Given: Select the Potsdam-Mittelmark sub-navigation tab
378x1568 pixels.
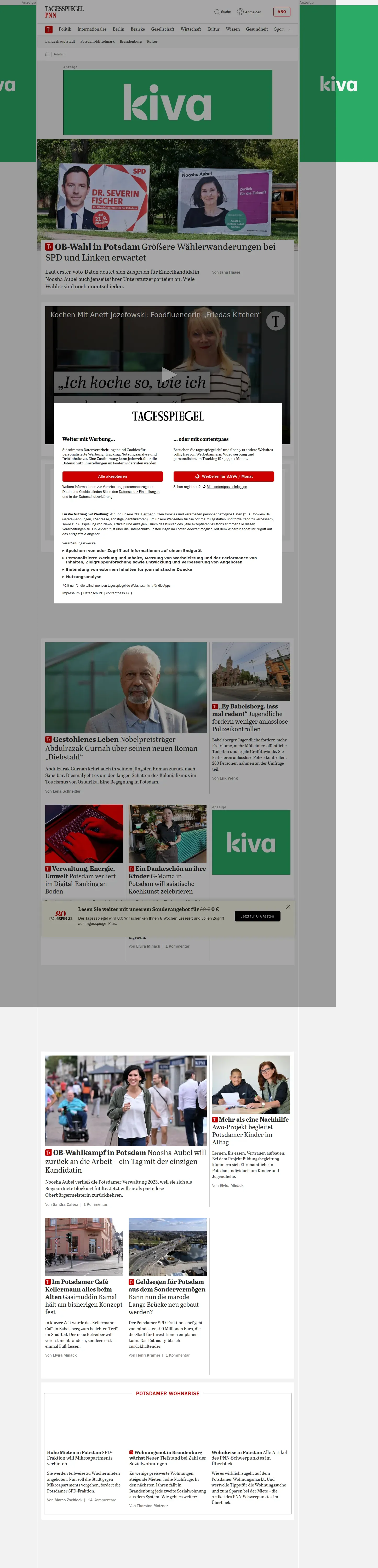Looking at the screenshot, I should pyautogui.click(x=98, y=41).
